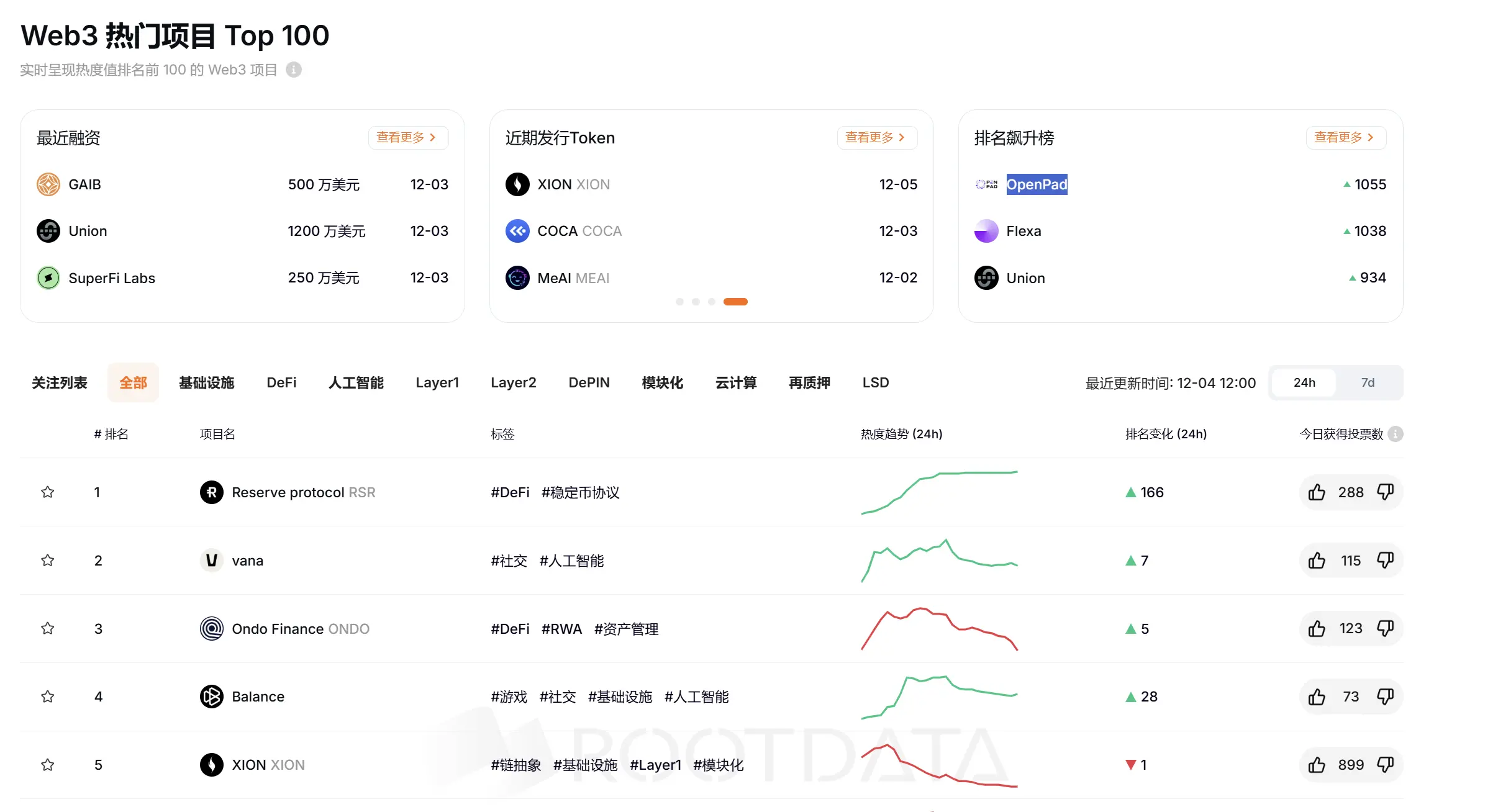Click the first carousel dot under token list
Image resolution: width=1498 pixels, height=812 pixels.
pyautogui.click(x=679, y=302)
